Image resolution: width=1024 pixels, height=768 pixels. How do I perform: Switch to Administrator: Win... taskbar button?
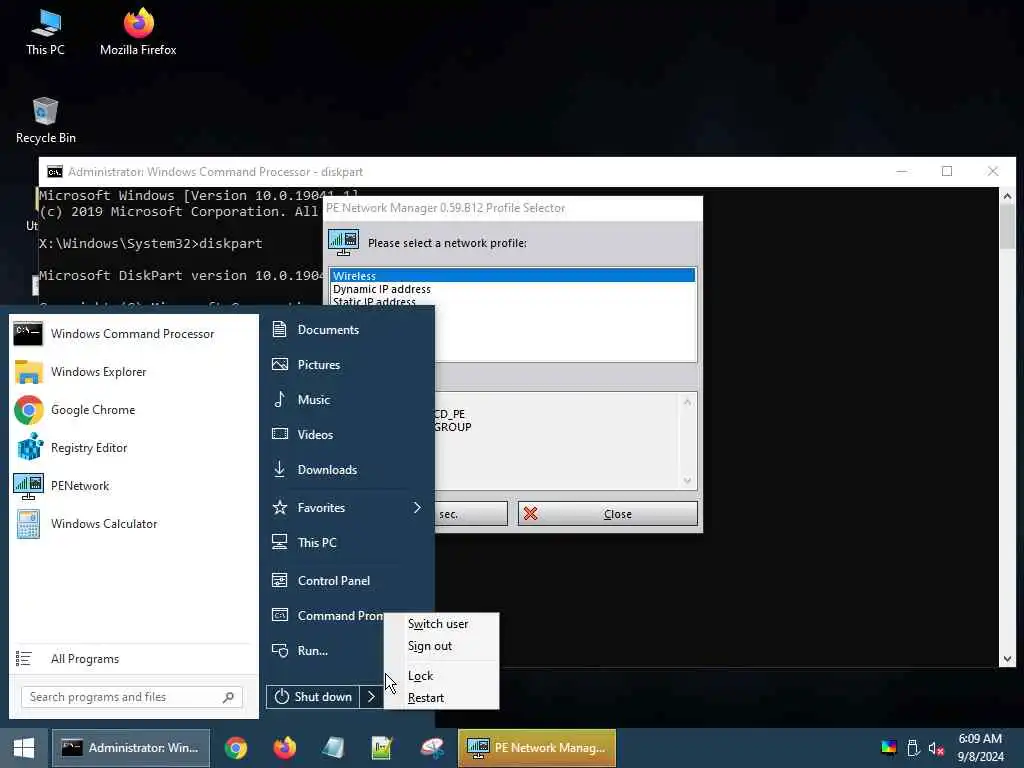pos(131,748)
